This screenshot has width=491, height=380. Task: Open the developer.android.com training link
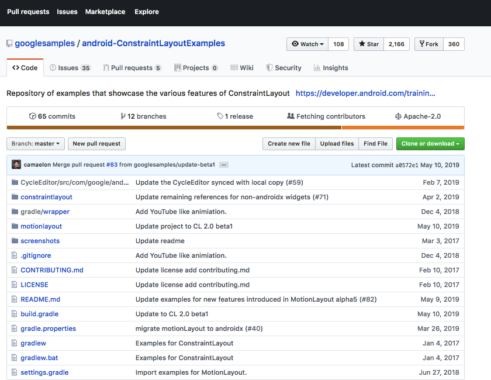click(x=365, y=93)
